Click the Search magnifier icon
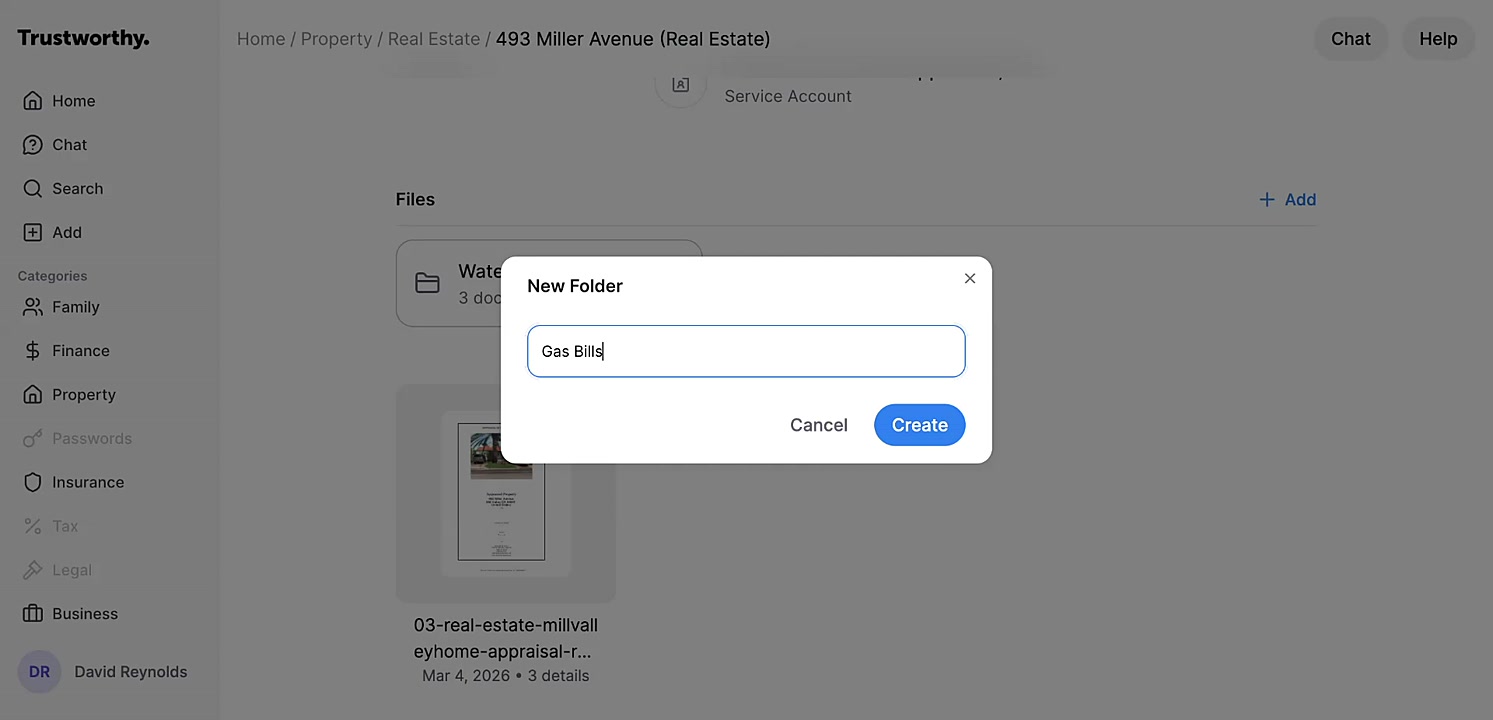Viewport: 1493px width, 720px height. pos(33,189)
